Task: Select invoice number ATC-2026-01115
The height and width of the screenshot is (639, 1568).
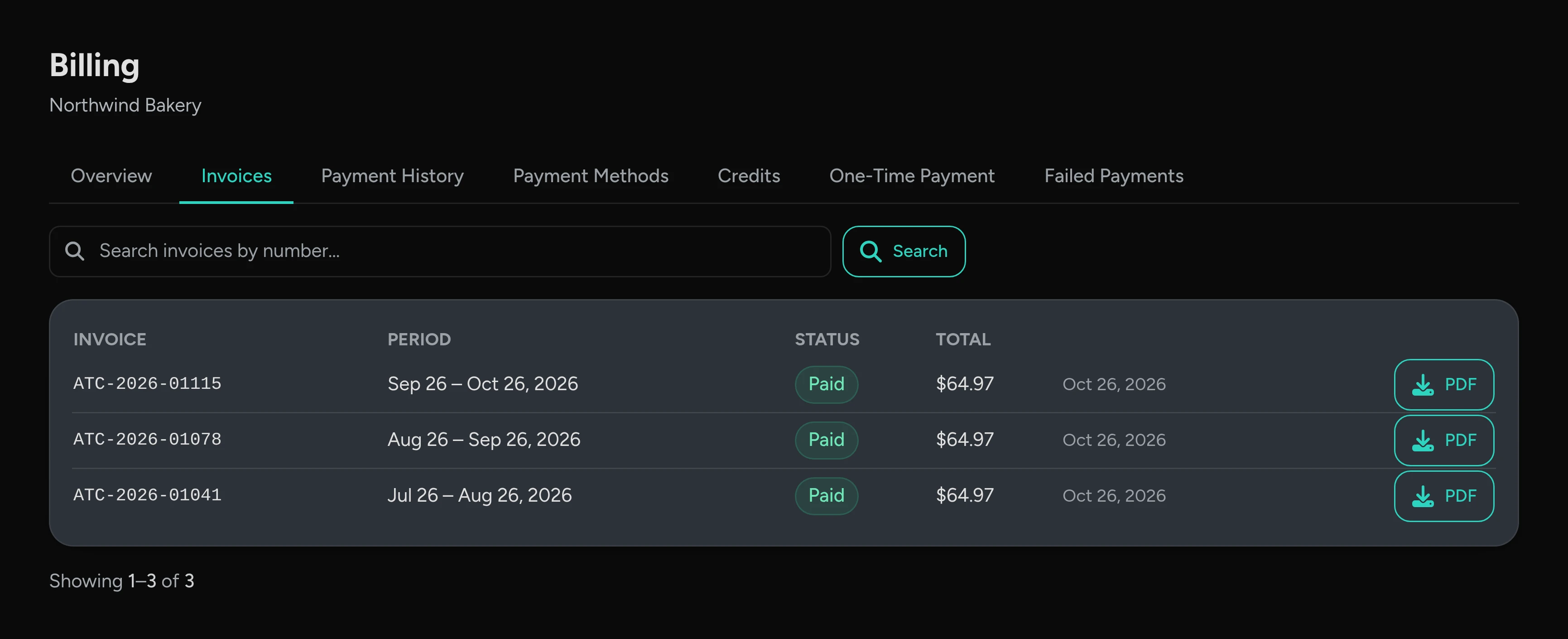Action: coord(147,384)
